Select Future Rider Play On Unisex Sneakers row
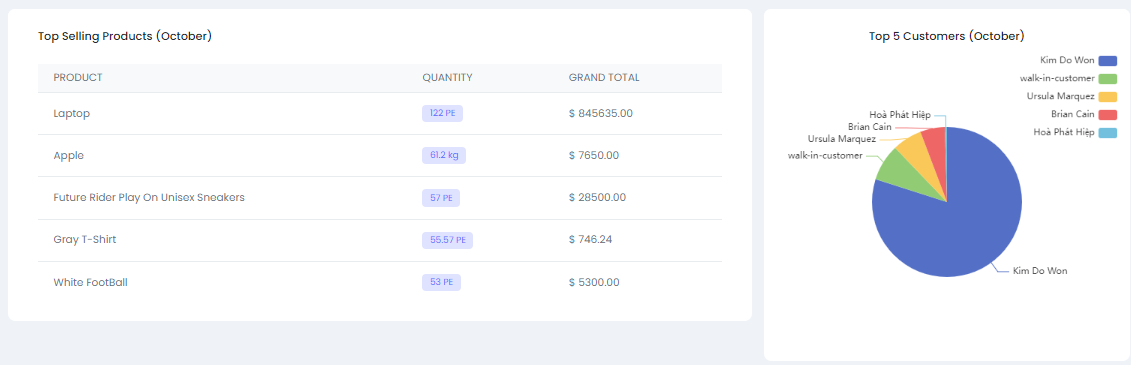This screenshot has height=365, width=1131. pyautogui.click(x=379, y=198)
